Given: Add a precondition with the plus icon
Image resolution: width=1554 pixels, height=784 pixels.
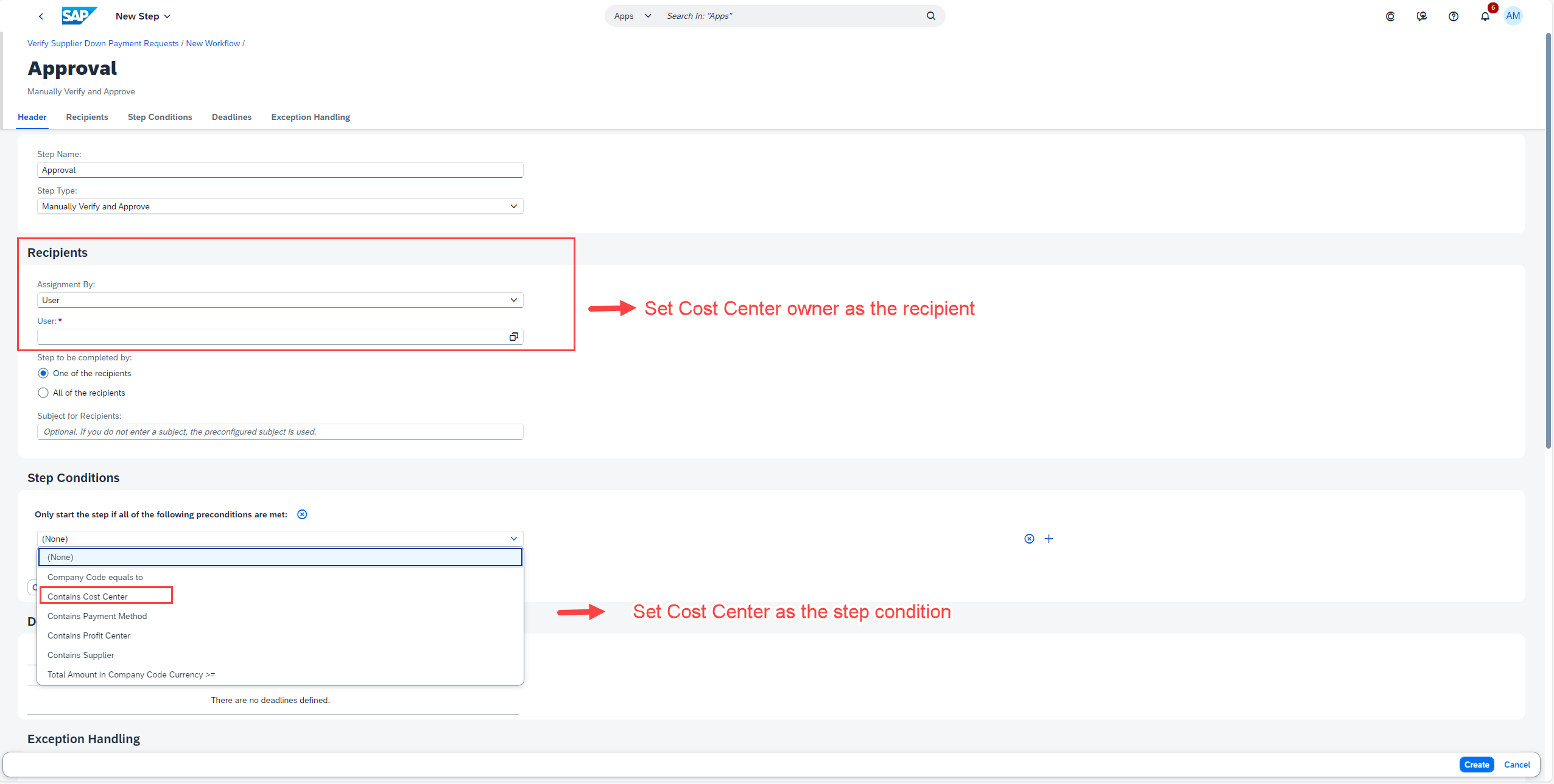Looking at the screenshot, I should click(x=1049, y=539).
